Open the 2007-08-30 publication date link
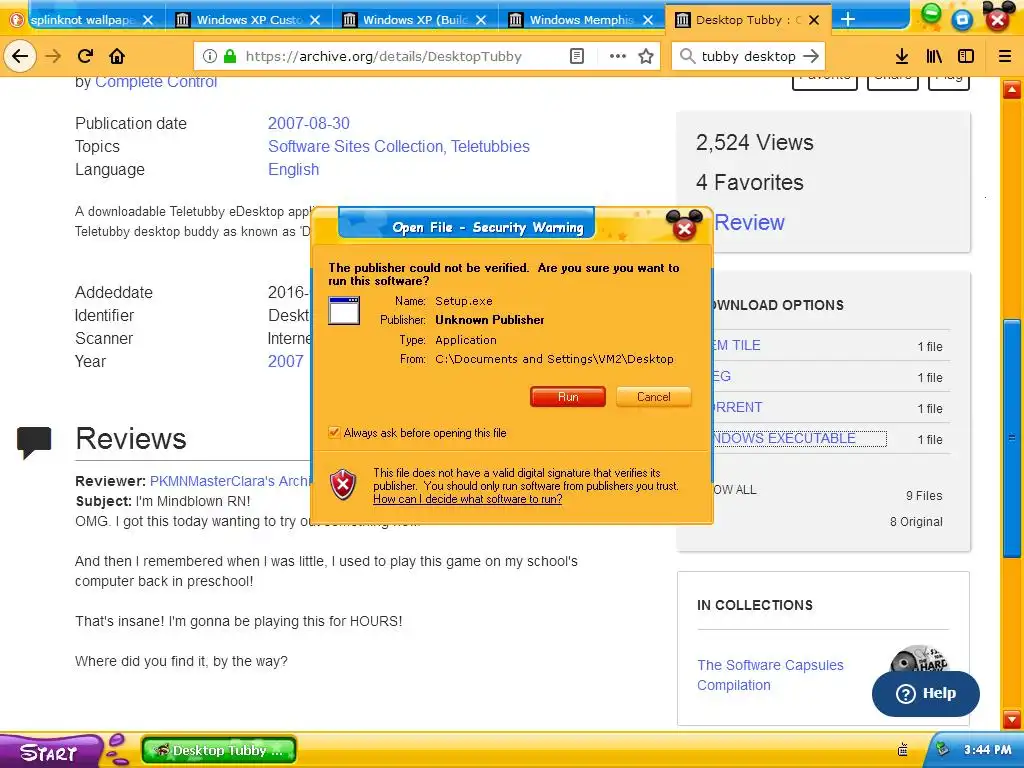 [x=308, y=123]
